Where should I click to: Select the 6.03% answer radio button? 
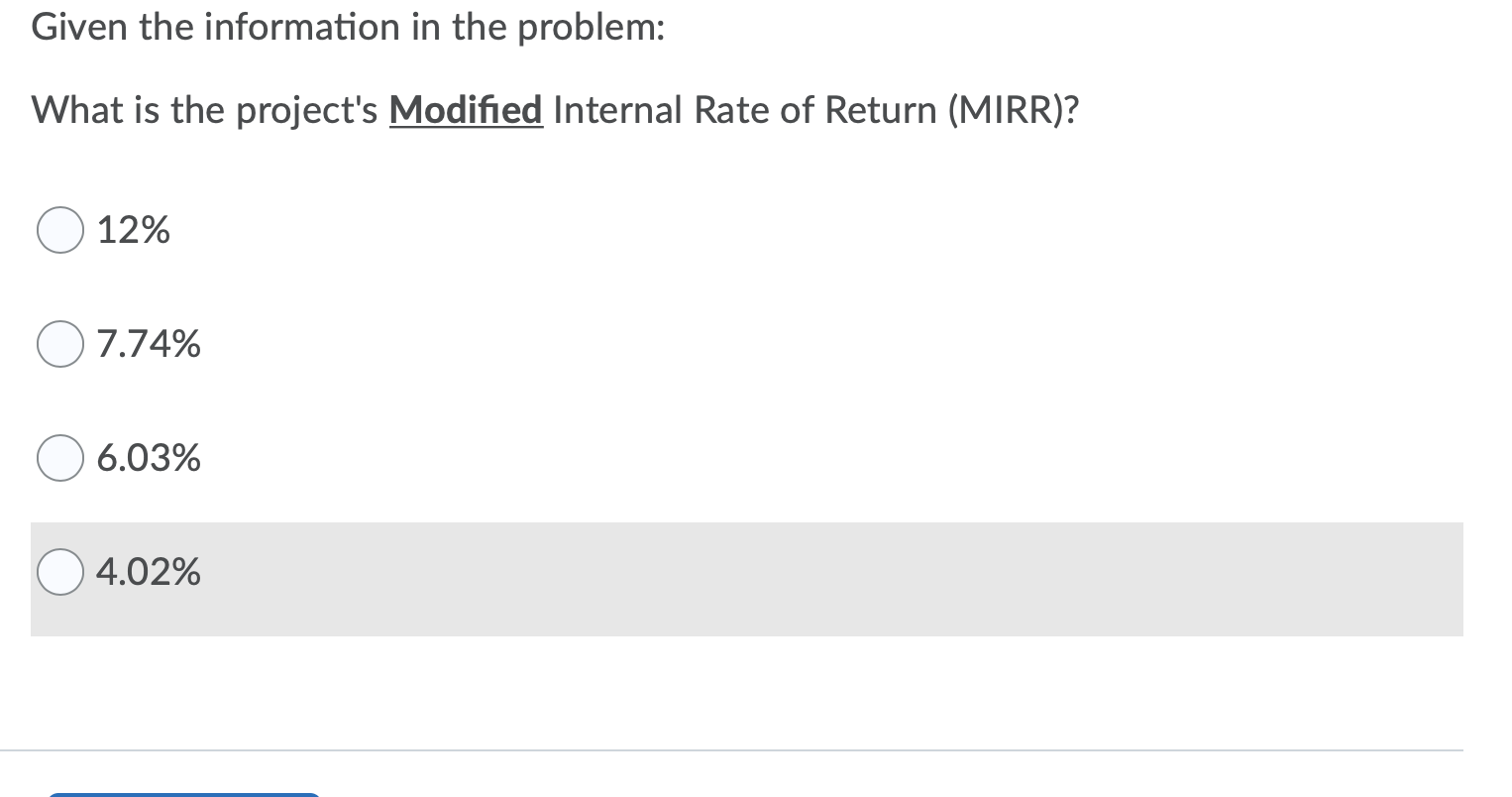pyautogui.click(x=59, y=458)
